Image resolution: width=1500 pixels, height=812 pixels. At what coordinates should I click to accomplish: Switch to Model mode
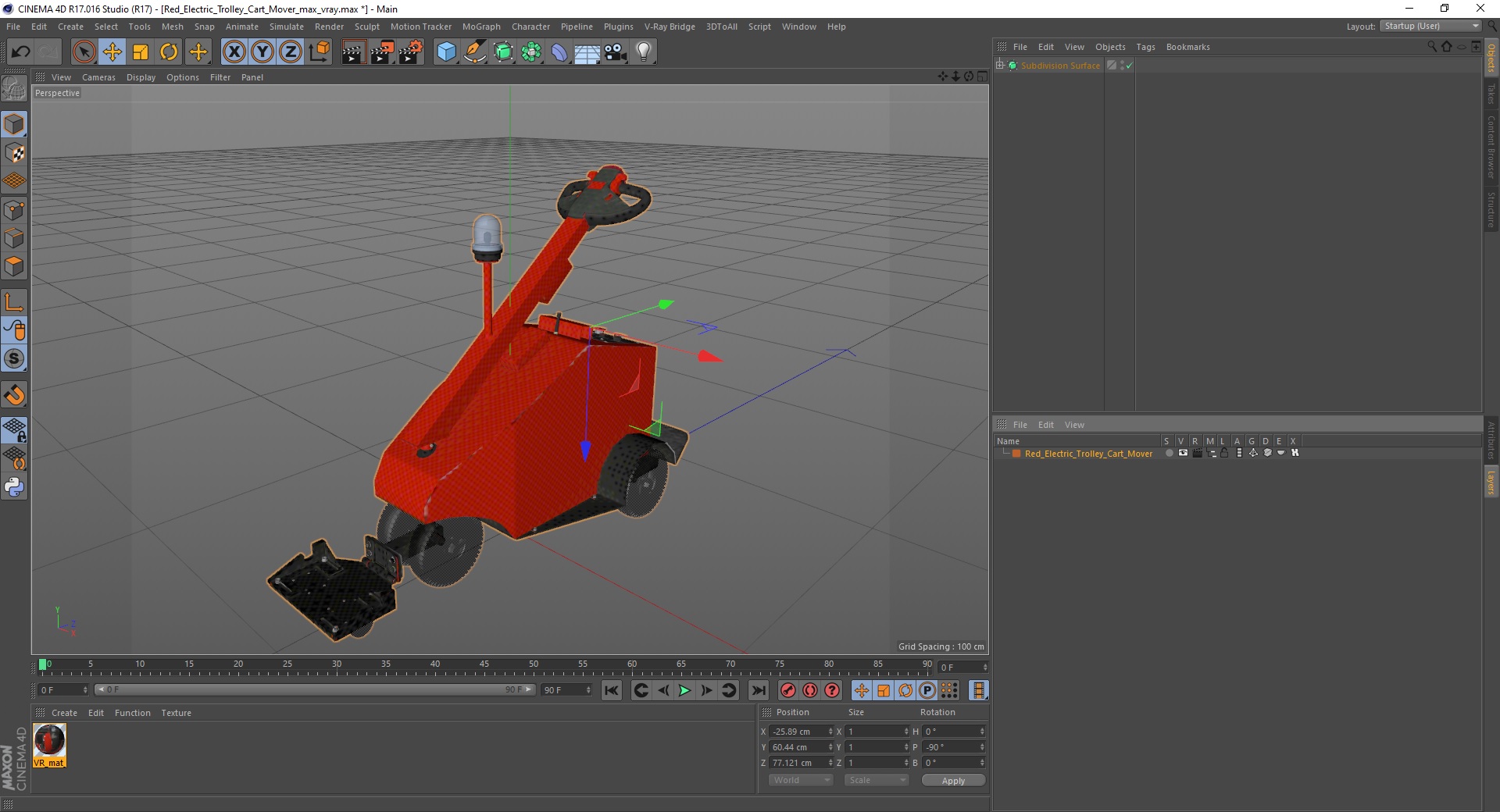(14, 124)
